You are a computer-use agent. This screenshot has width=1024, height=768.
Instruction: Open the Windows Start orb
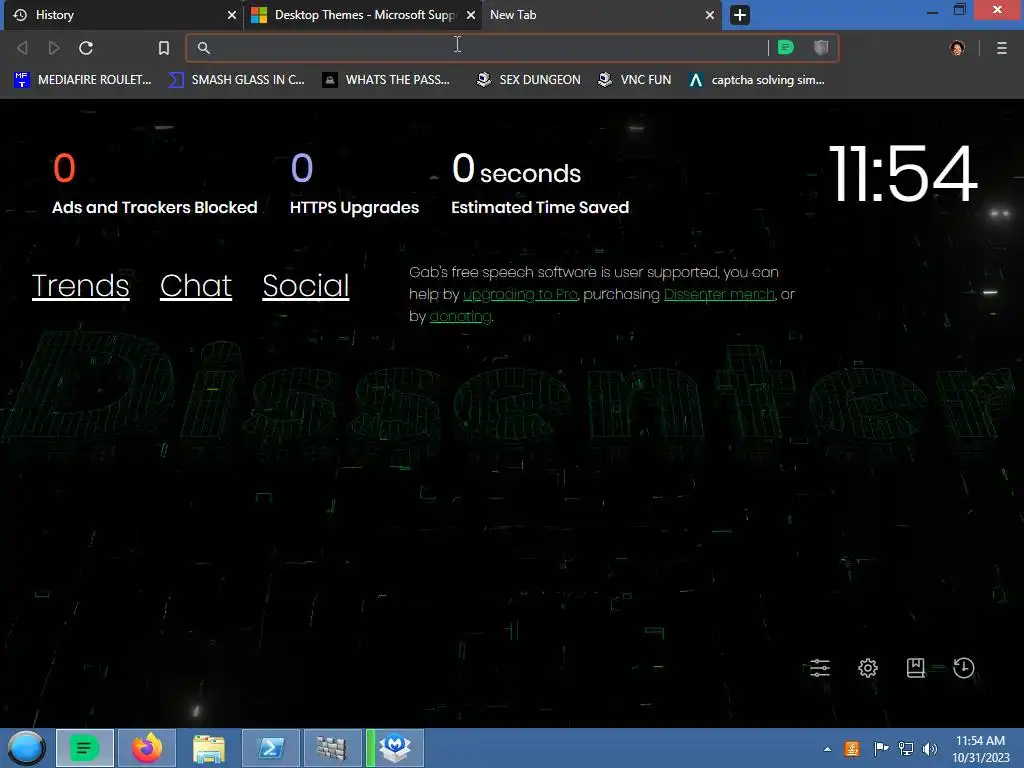(26, 748)
